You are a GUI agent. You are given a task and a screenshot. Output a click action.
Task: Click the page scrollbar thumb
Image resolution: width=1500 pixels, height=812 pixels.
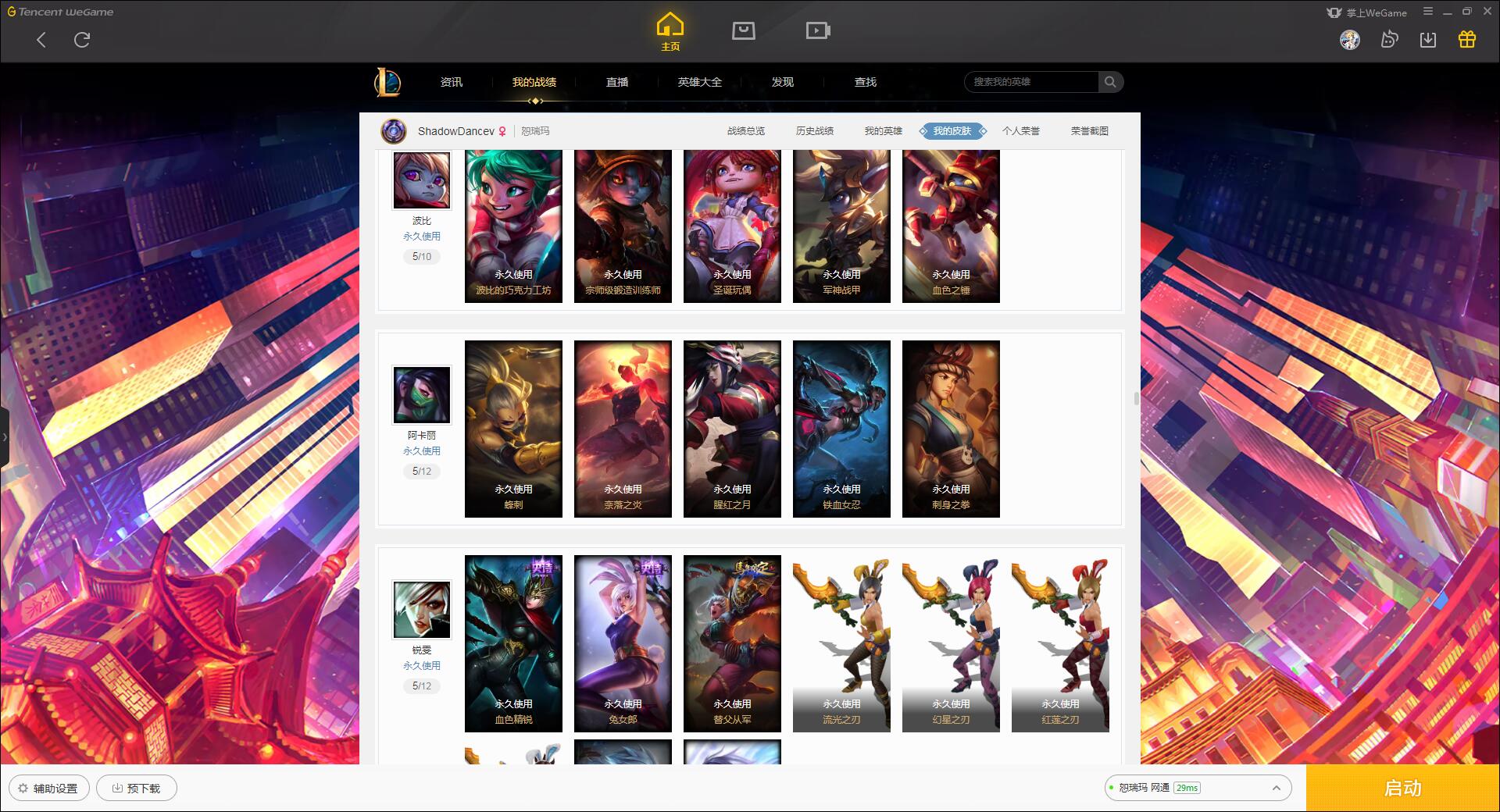[1136, 398]
